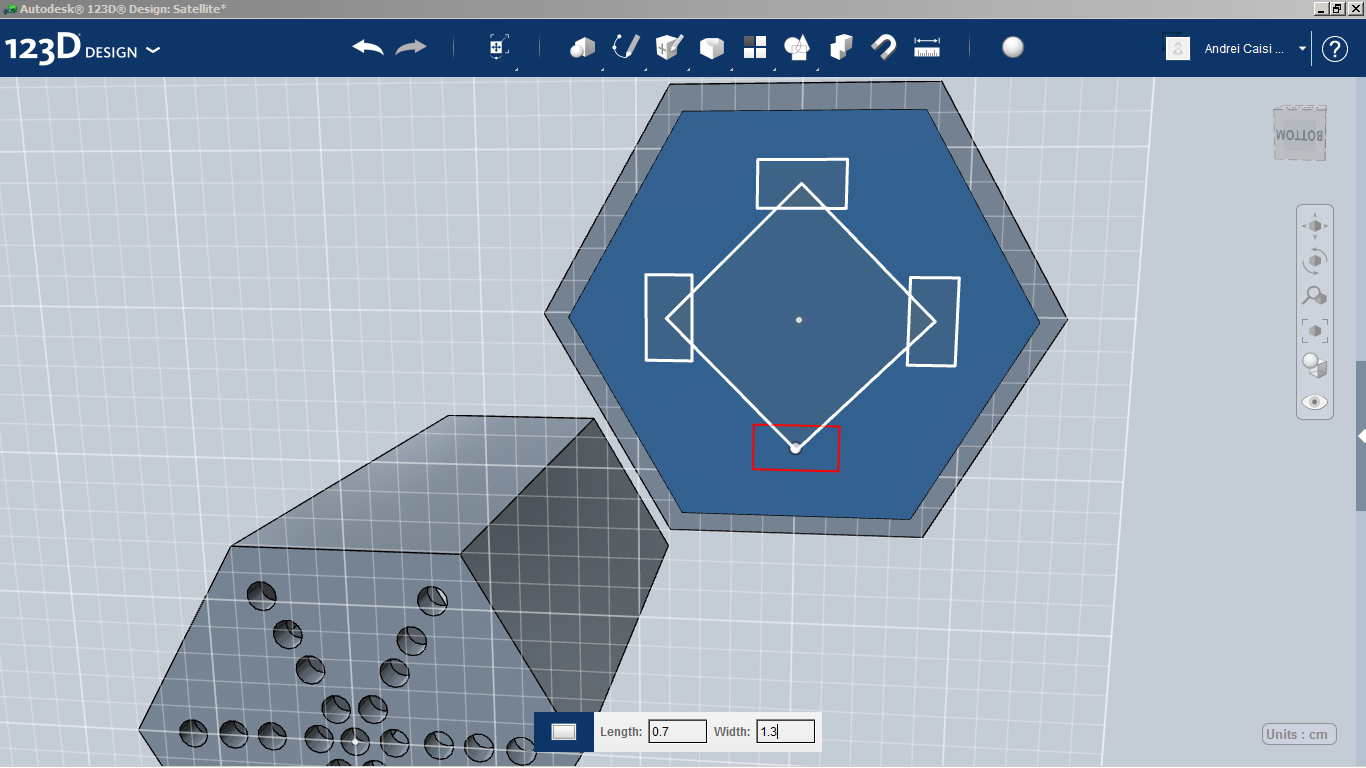Restore the application window
1366x768 pixels.
coord(1337,8)
